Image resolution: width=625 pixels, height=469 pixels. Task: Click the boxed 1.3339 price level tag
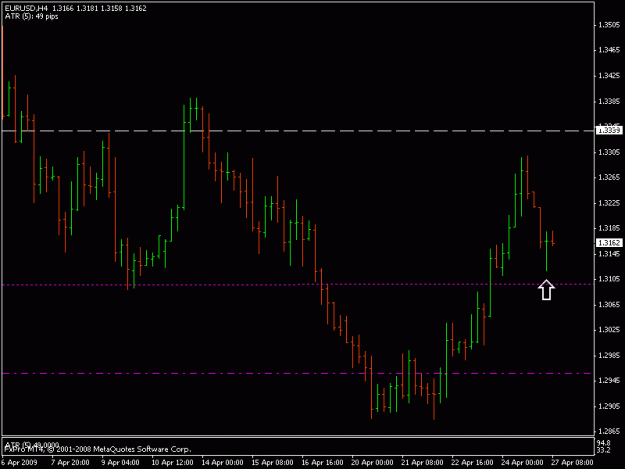point(609,130)
